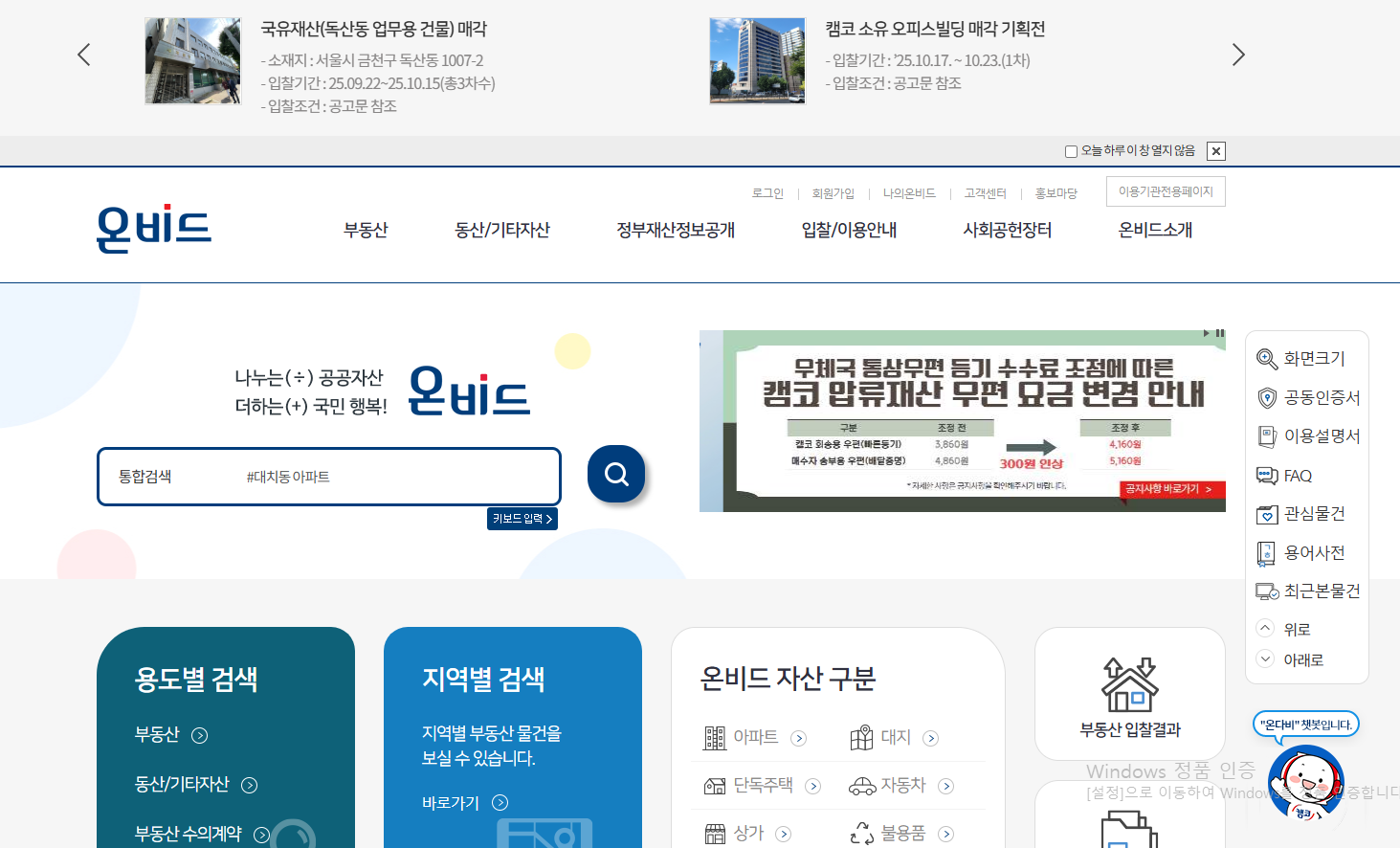Open 국유재산(독산동 업무용 건물) 매각 title

(374, 29)
